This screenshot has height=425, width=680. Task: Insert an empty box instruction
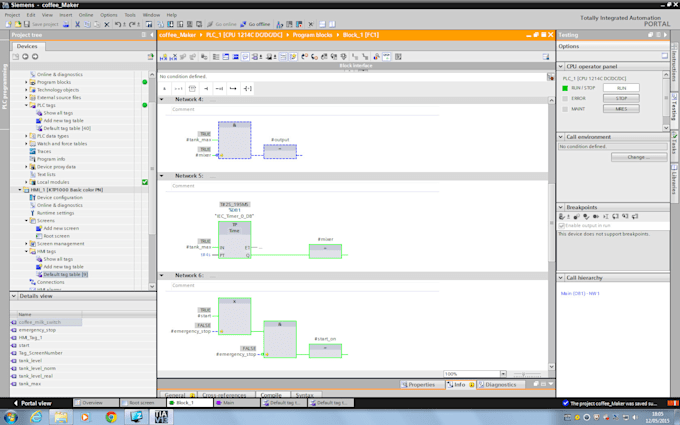coord(192,88)
